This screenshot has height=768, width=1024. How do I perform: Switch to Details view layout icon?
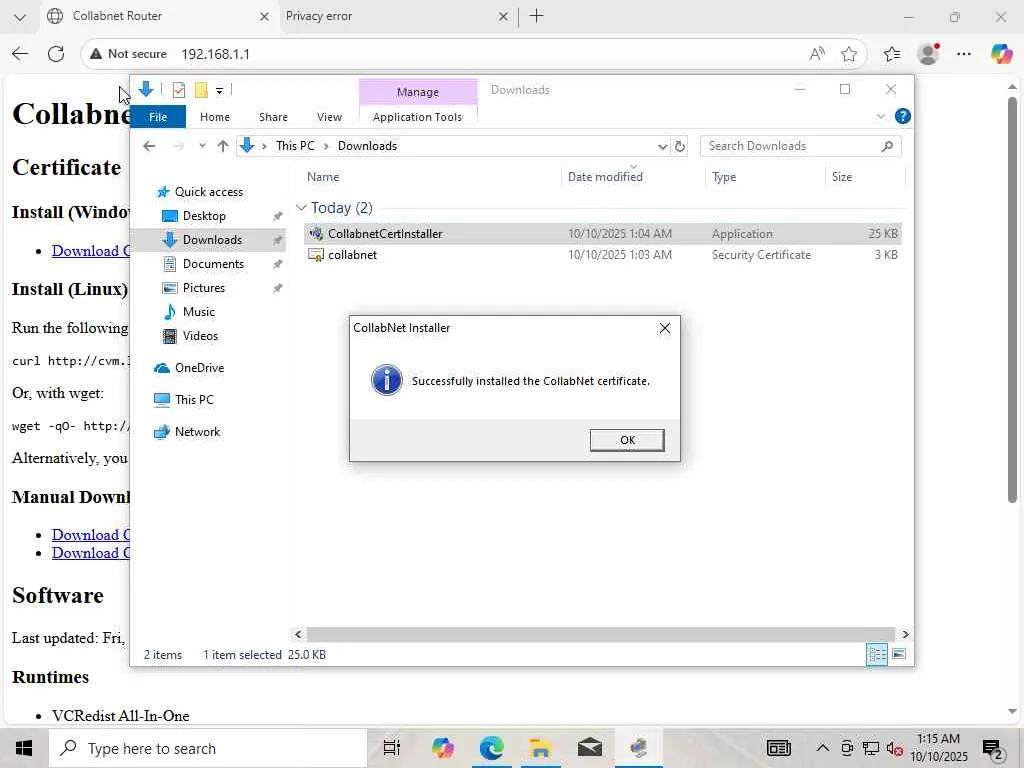(x=876, y=654)
